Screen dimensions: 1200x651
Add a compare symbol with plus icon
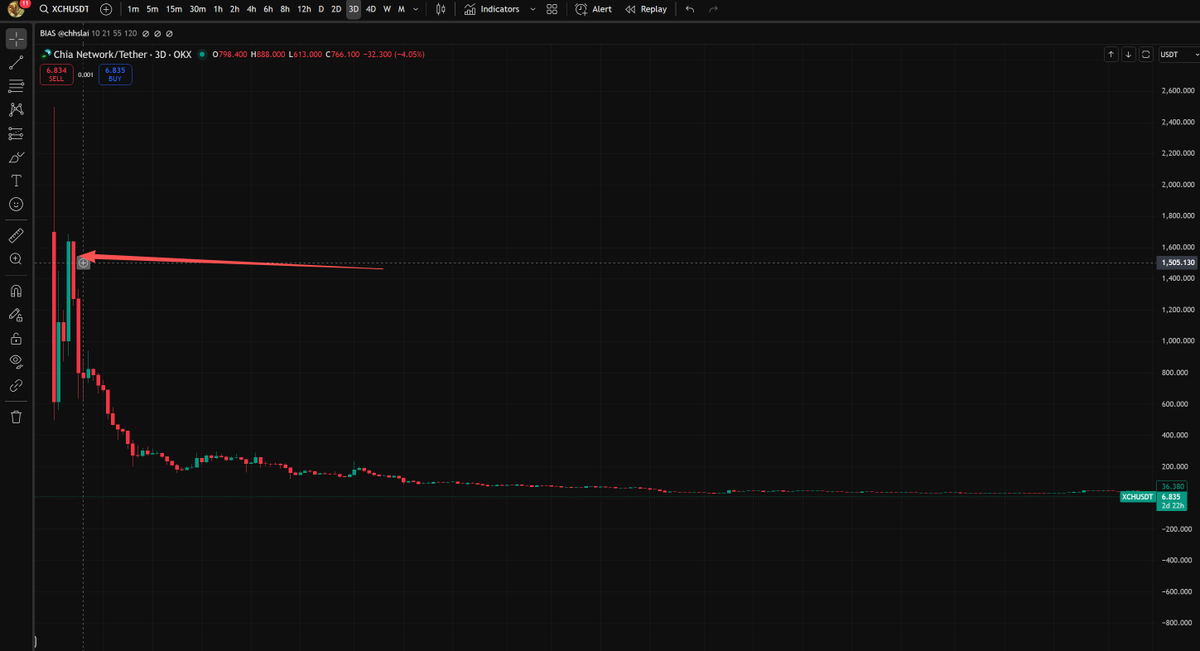pos(106,9)
